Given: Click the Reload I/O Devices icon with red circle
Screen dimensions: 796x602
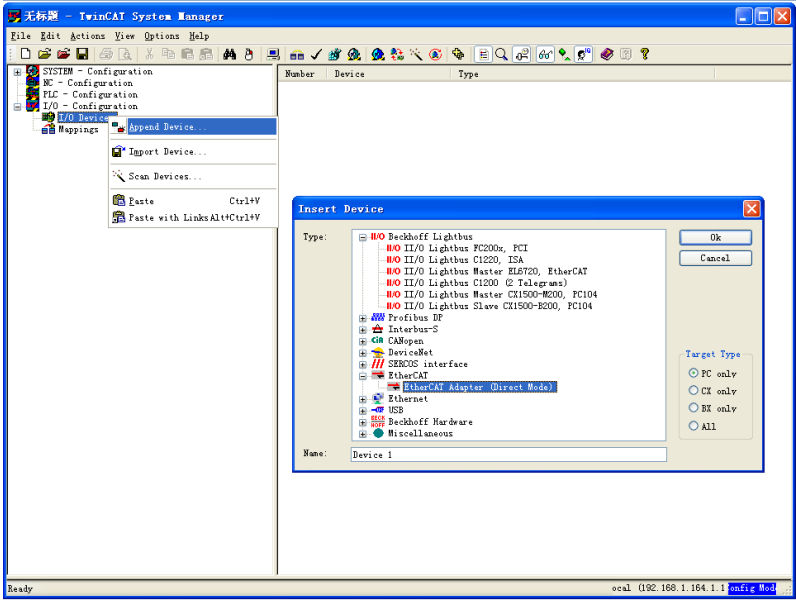Looking at the screenshot, I should pos(435,54).
